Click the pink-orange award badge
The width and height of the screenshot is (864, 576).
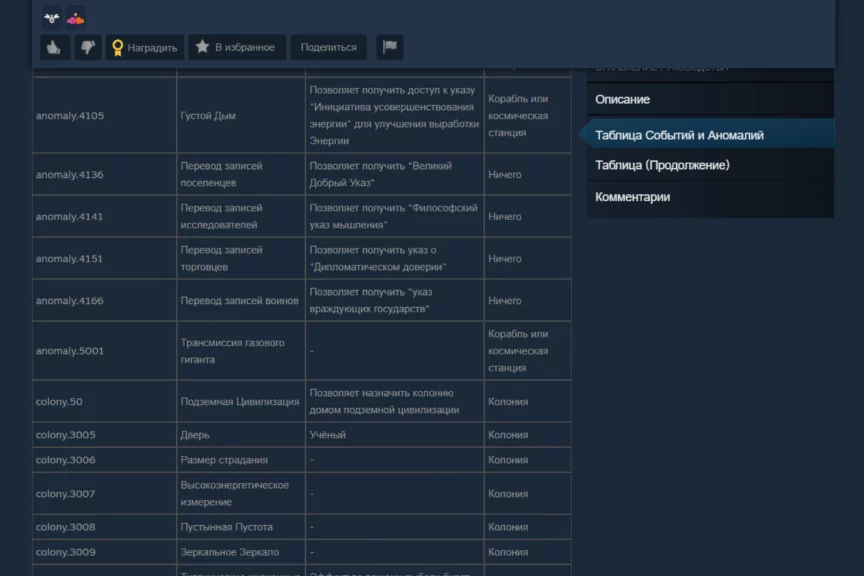75,17
